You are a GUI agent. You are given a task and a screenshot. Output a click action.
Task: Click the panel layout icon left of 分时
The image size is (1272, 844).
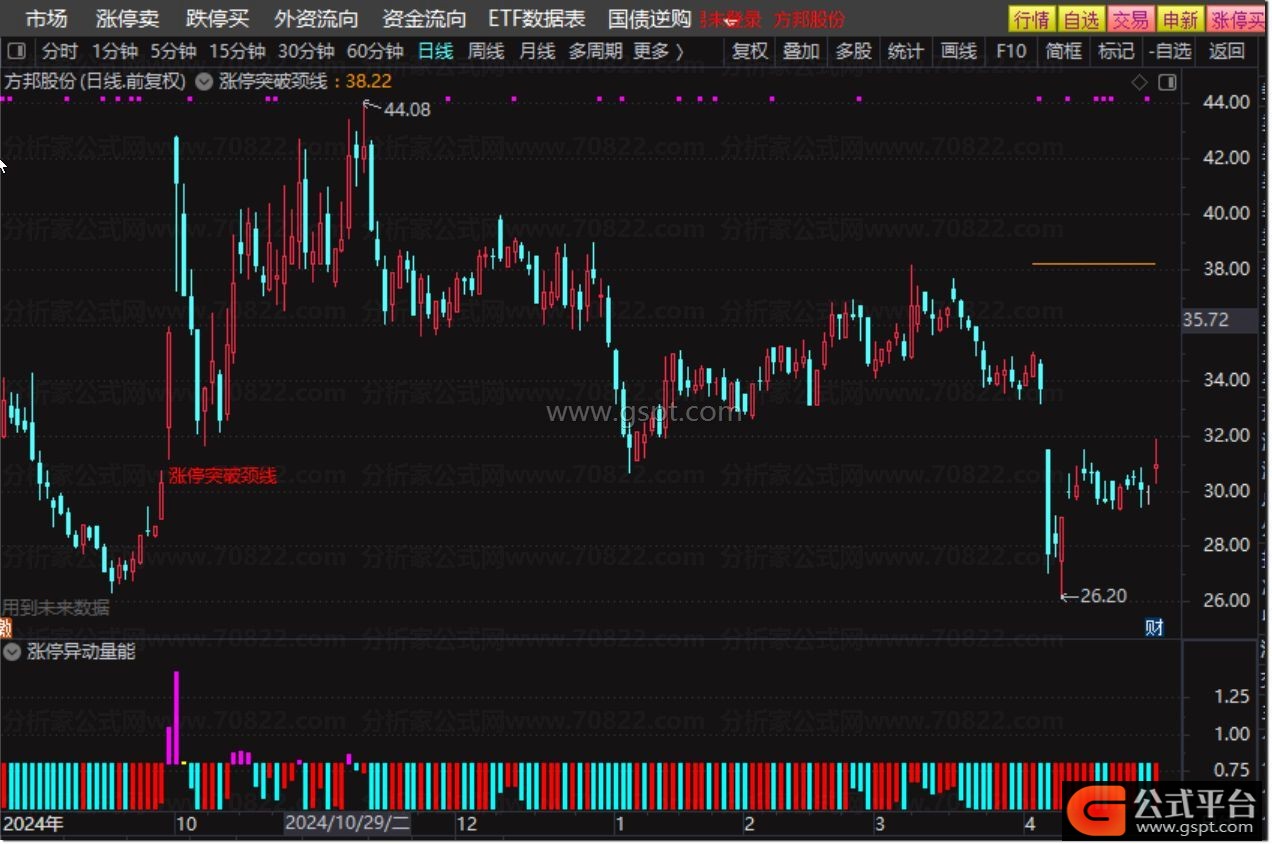pos(17,51)
